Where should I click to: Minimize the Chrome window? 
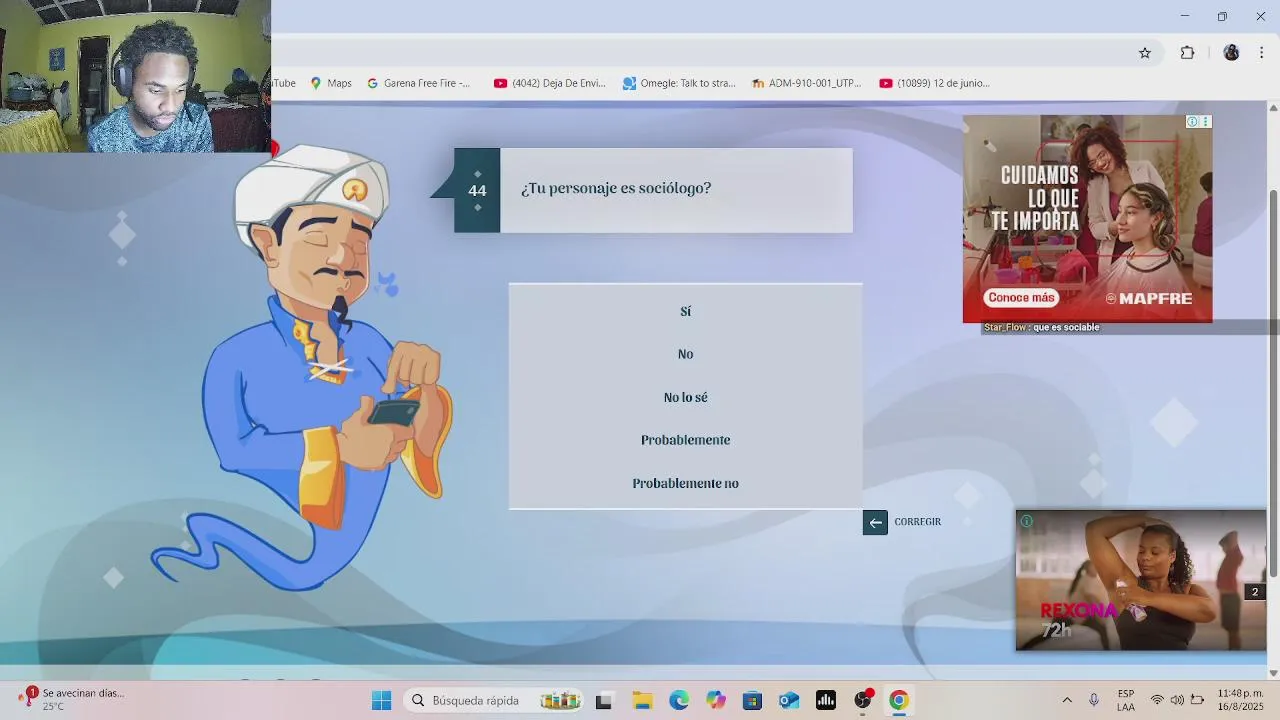[1185, 16]
